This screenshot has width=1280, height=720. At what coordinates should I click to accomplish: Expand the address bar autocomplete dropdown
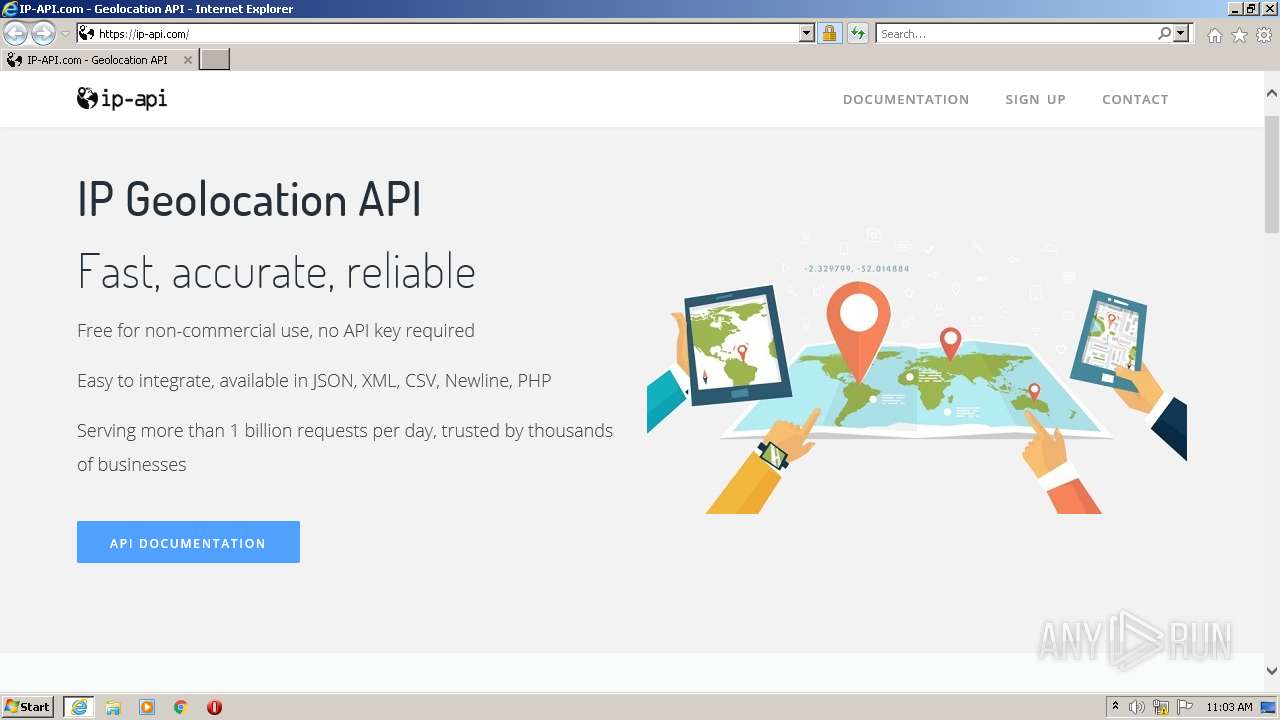point(807,33)
